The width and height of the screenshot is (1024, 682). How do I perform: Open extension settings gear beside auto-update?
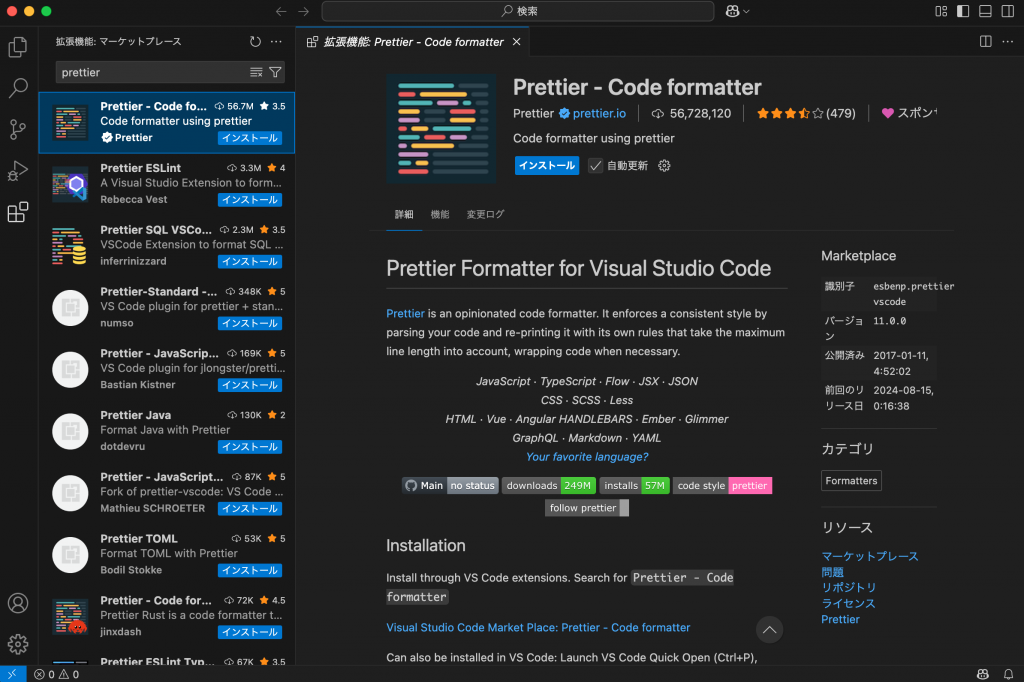(x=664, y=166)
